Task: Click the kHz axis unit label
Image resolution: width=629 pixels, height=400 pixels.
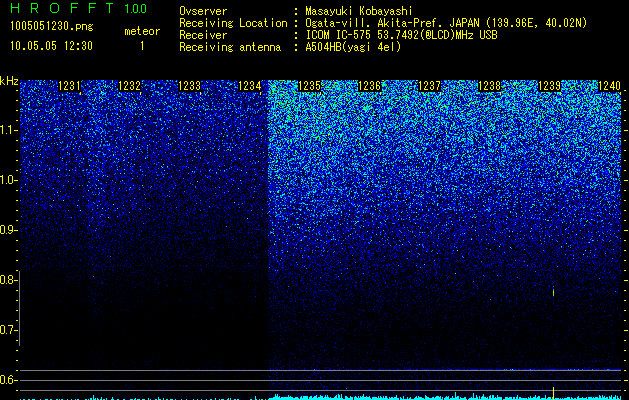Action: 9,81
